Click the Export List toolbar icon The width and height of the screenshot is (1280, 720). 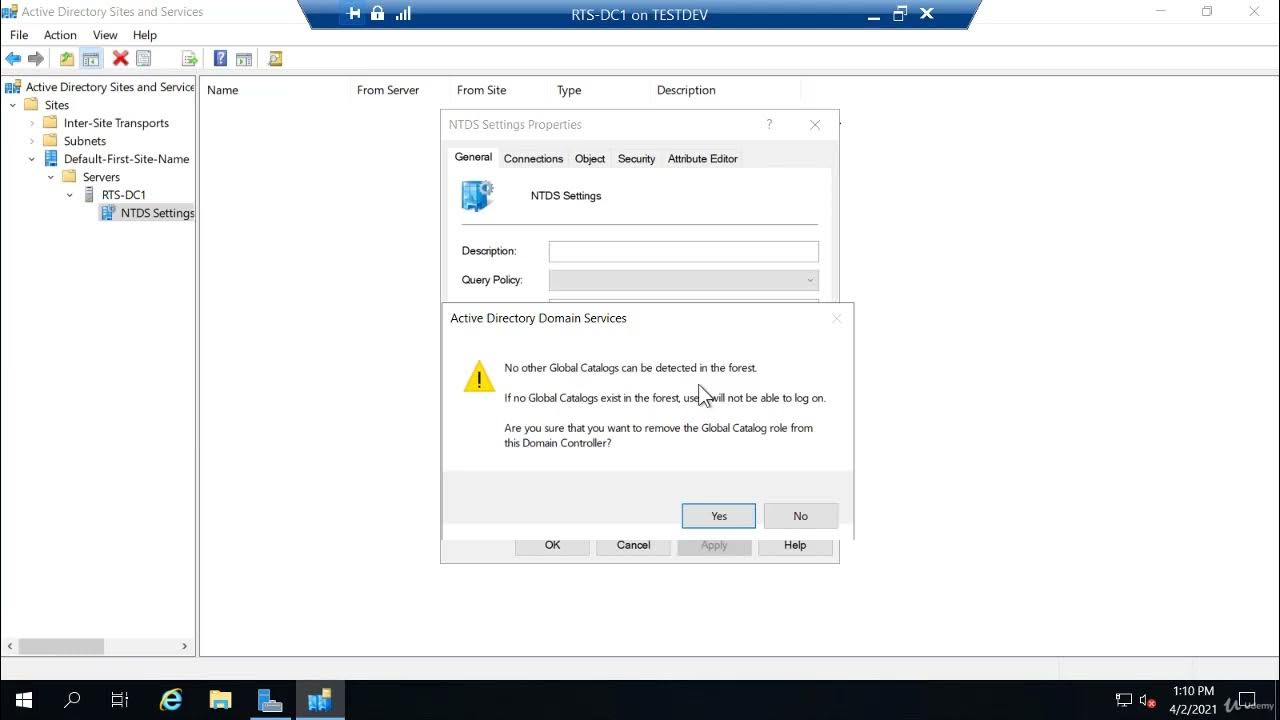tap(189, 59)
